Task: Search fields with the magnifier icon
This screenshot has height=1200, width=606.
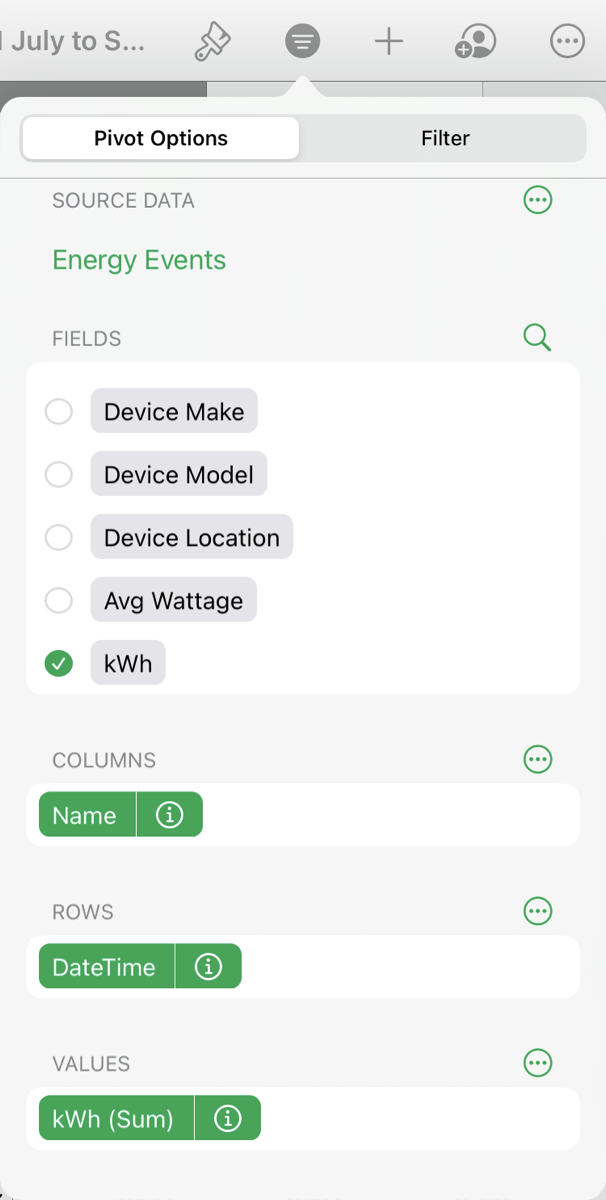Action: point(537,338)
